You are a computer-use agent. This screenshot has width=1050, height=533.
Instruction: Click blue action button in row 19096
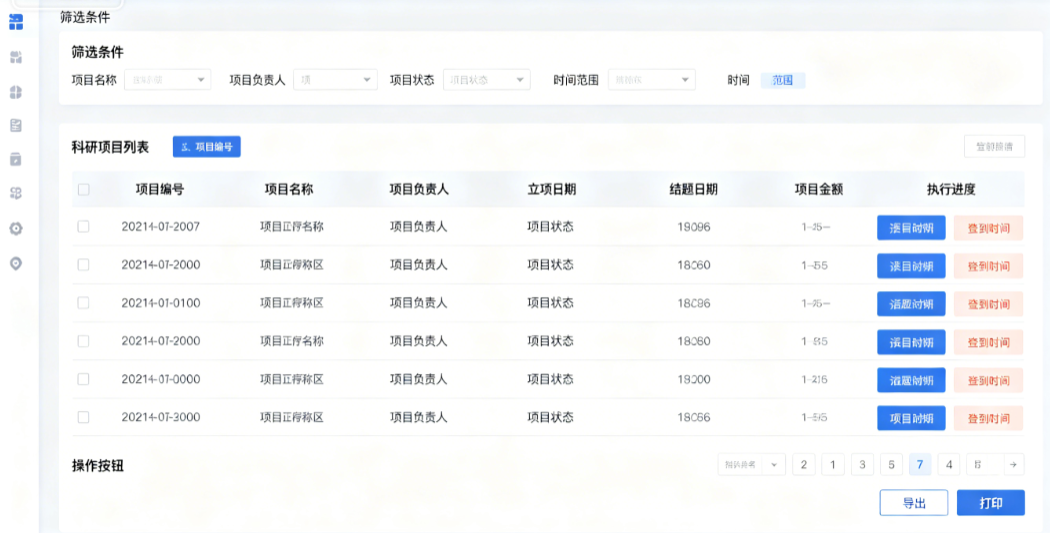click(x=911, y=228)
